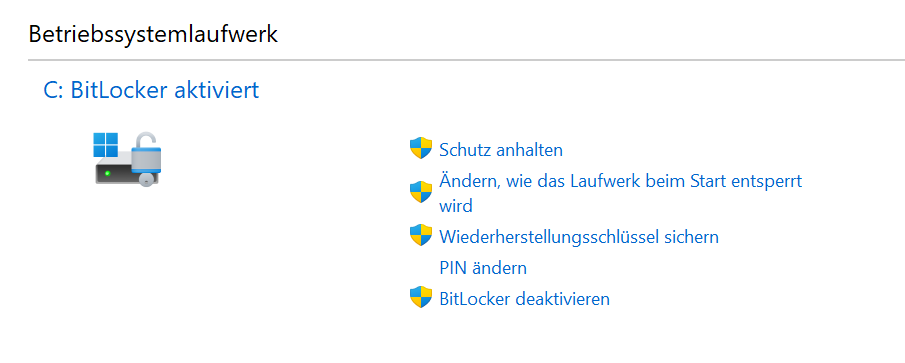Click the Betriebssystemlaufwerk section heading

coord(153,34)
